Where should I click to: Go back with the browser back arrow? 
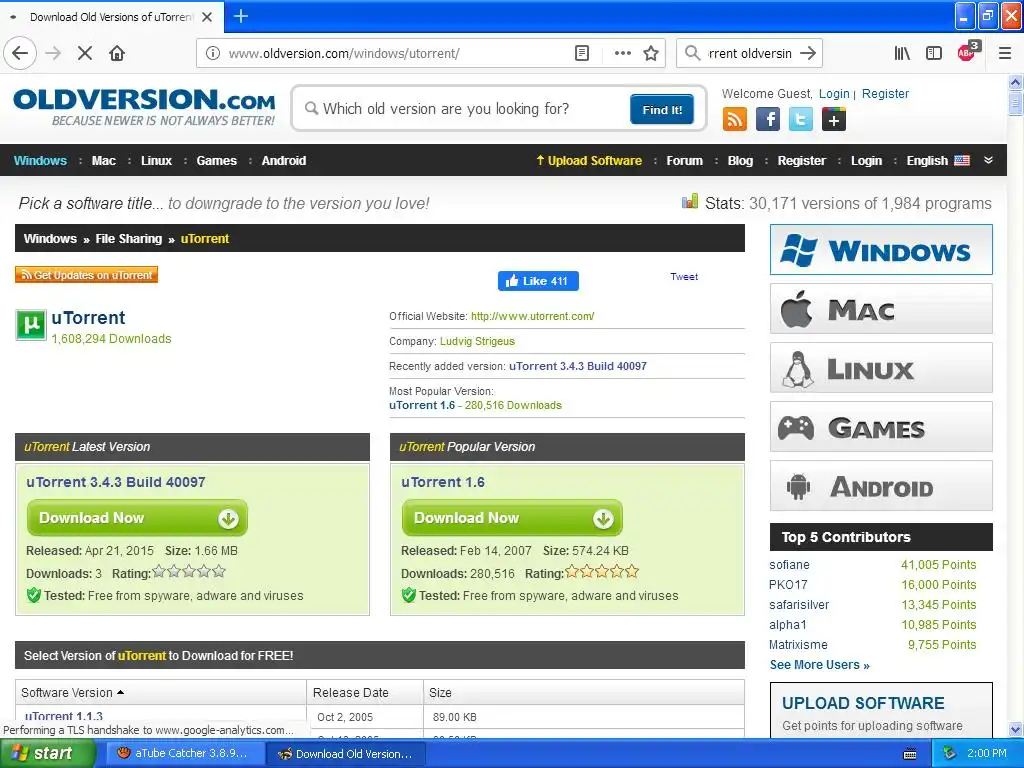click(x=20, y=53)
